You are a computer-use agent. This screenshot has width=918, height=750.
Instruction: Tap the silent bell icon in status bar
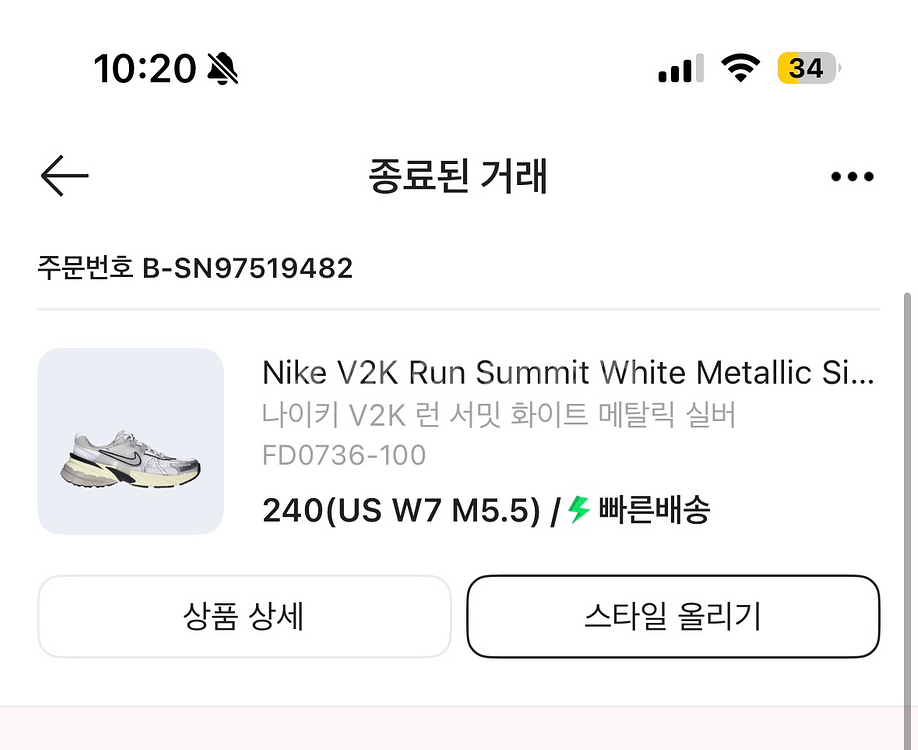pyautogui.click(x=224, y=69)
